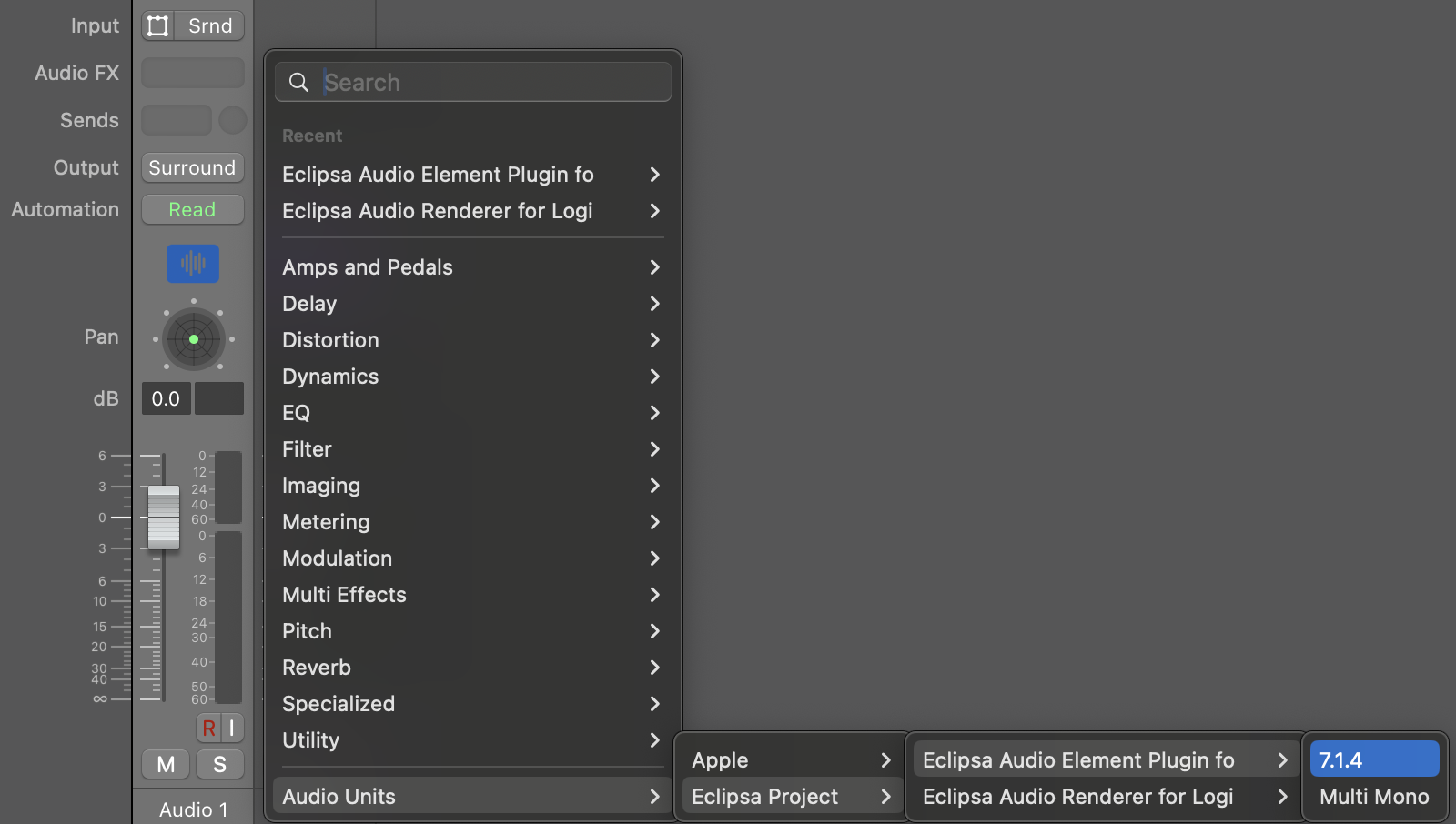Click the empty Audio FX slot

193,73
